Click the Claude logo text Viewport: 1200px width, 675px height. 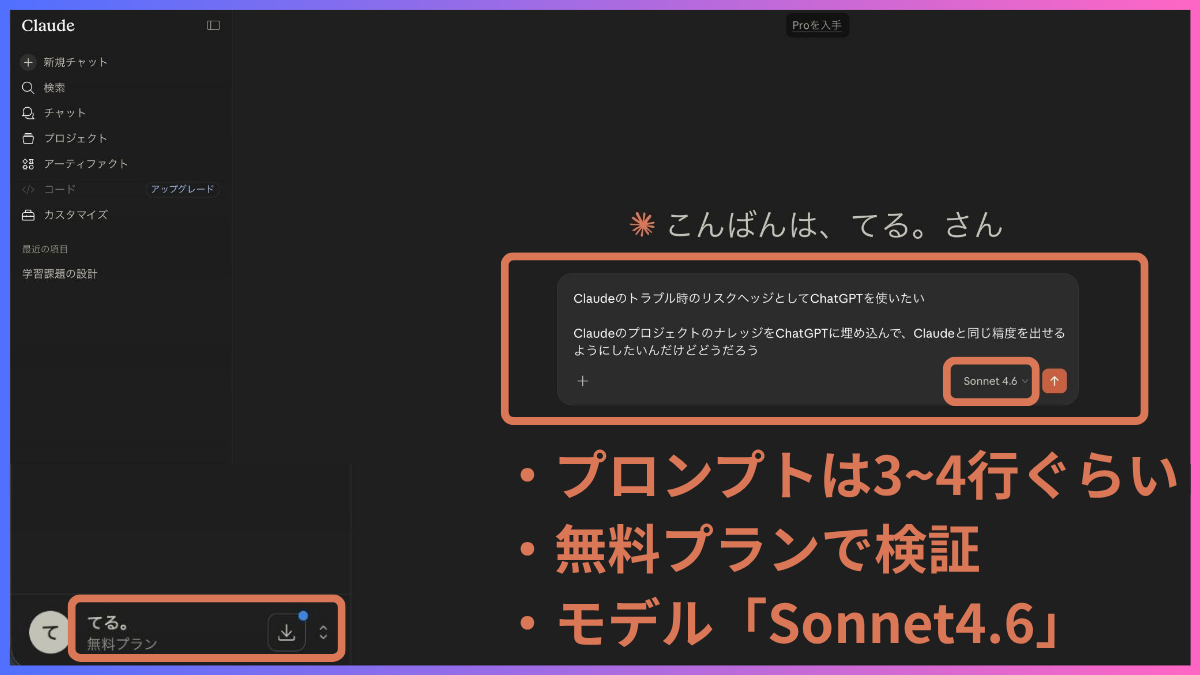(48, 26)
